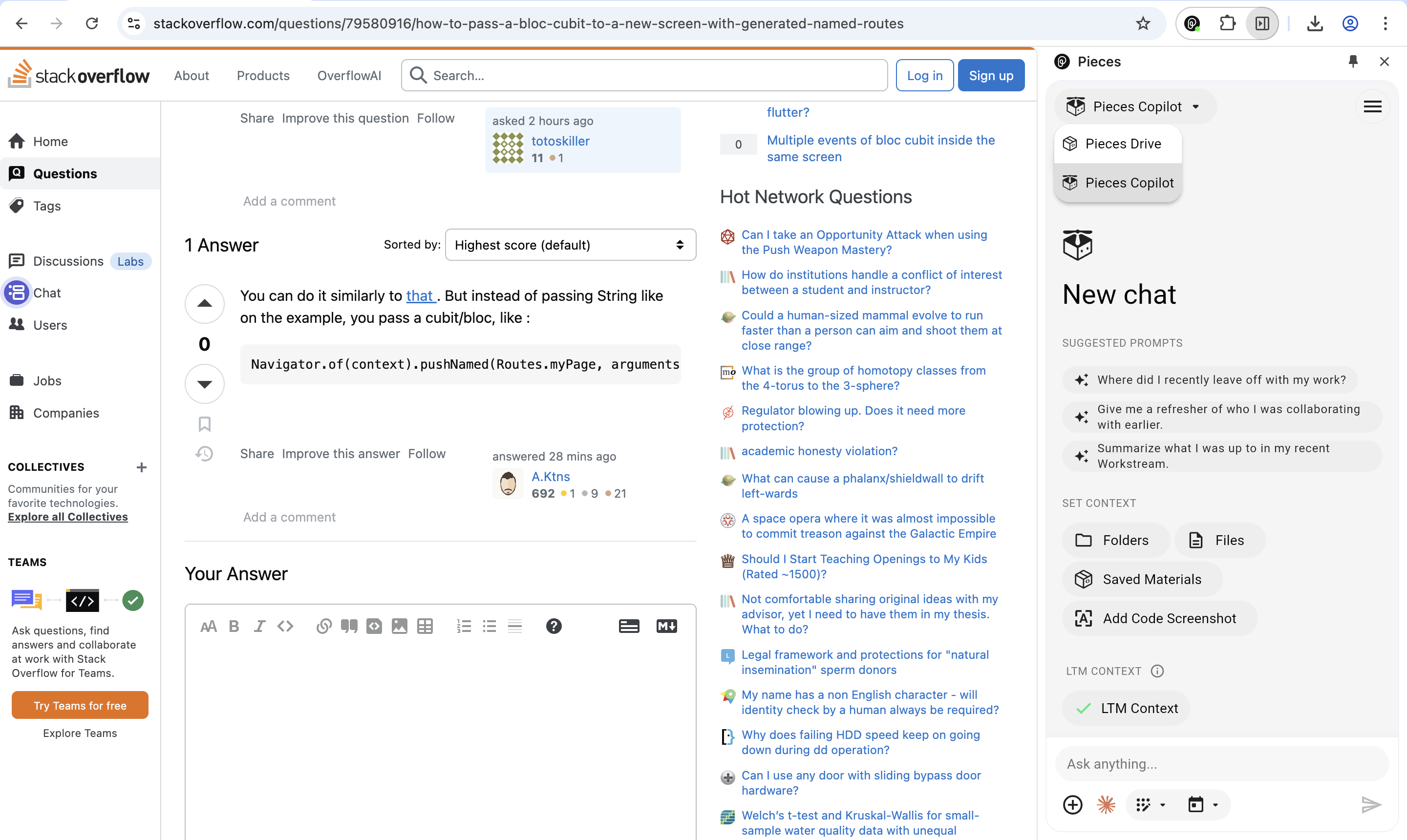Expand the calendar time range dropdown

[1204, 805]
